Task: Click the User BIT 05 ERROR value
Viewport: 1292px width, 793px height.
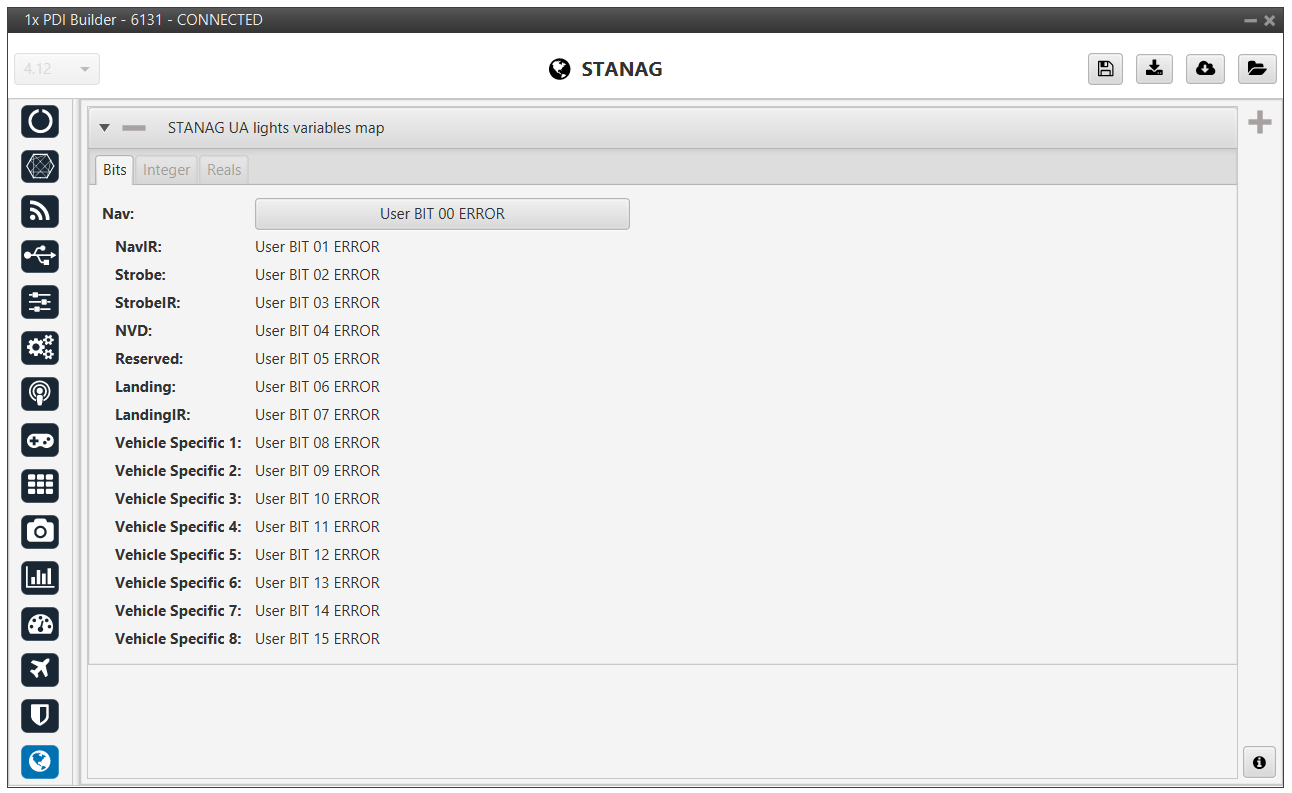Action: (x=317, y=359)
